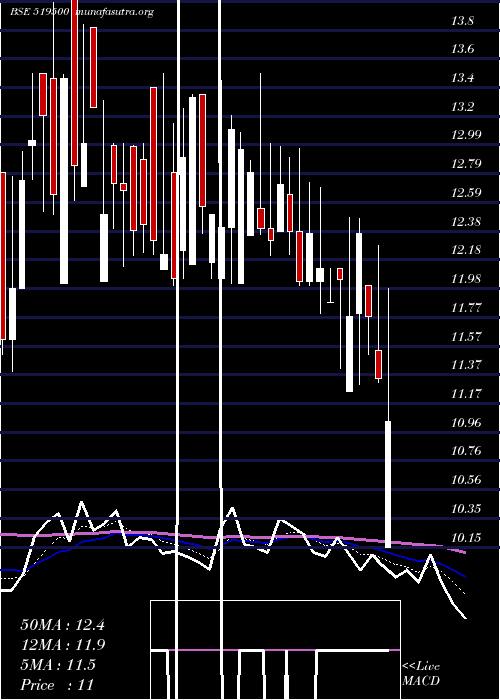Click the <<Live MACD label
The width and height of the screenshot is (500, 700).
pos(421,673)
